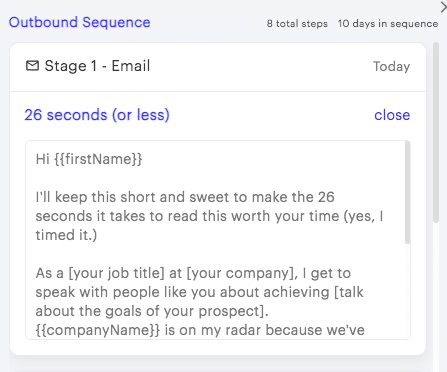Click the "speak with people like you" line
447x372 pixels.
click(199, 292)
